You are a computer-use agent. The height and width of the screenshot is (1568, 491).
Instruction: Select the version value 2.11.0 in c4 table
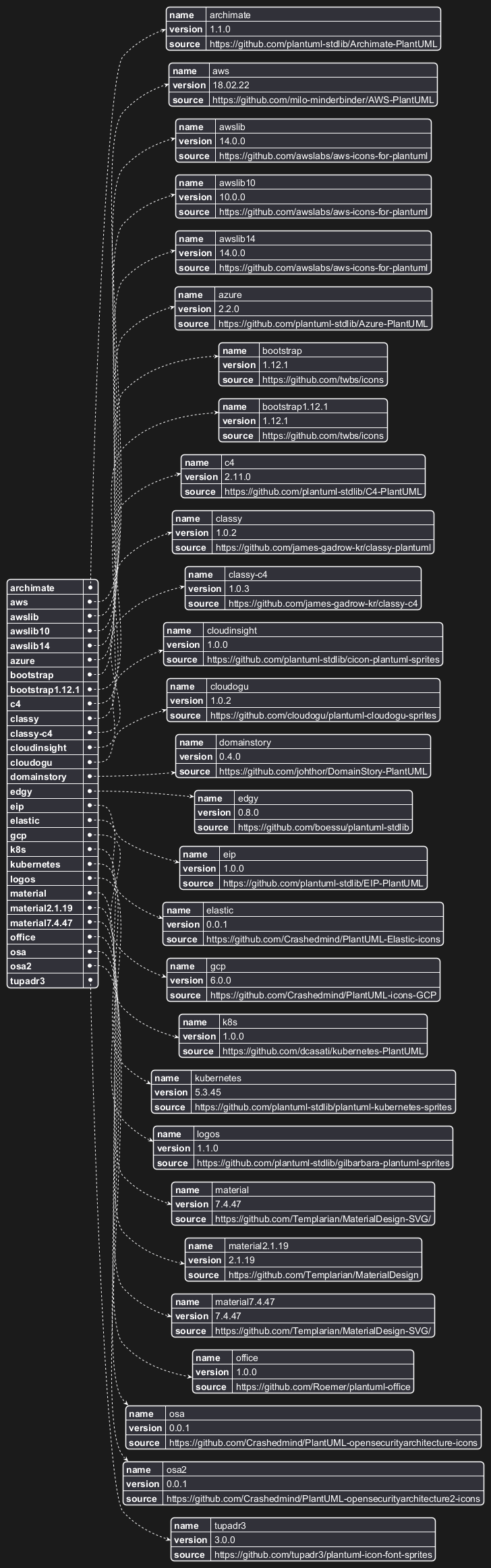click(x=239, y=477)
